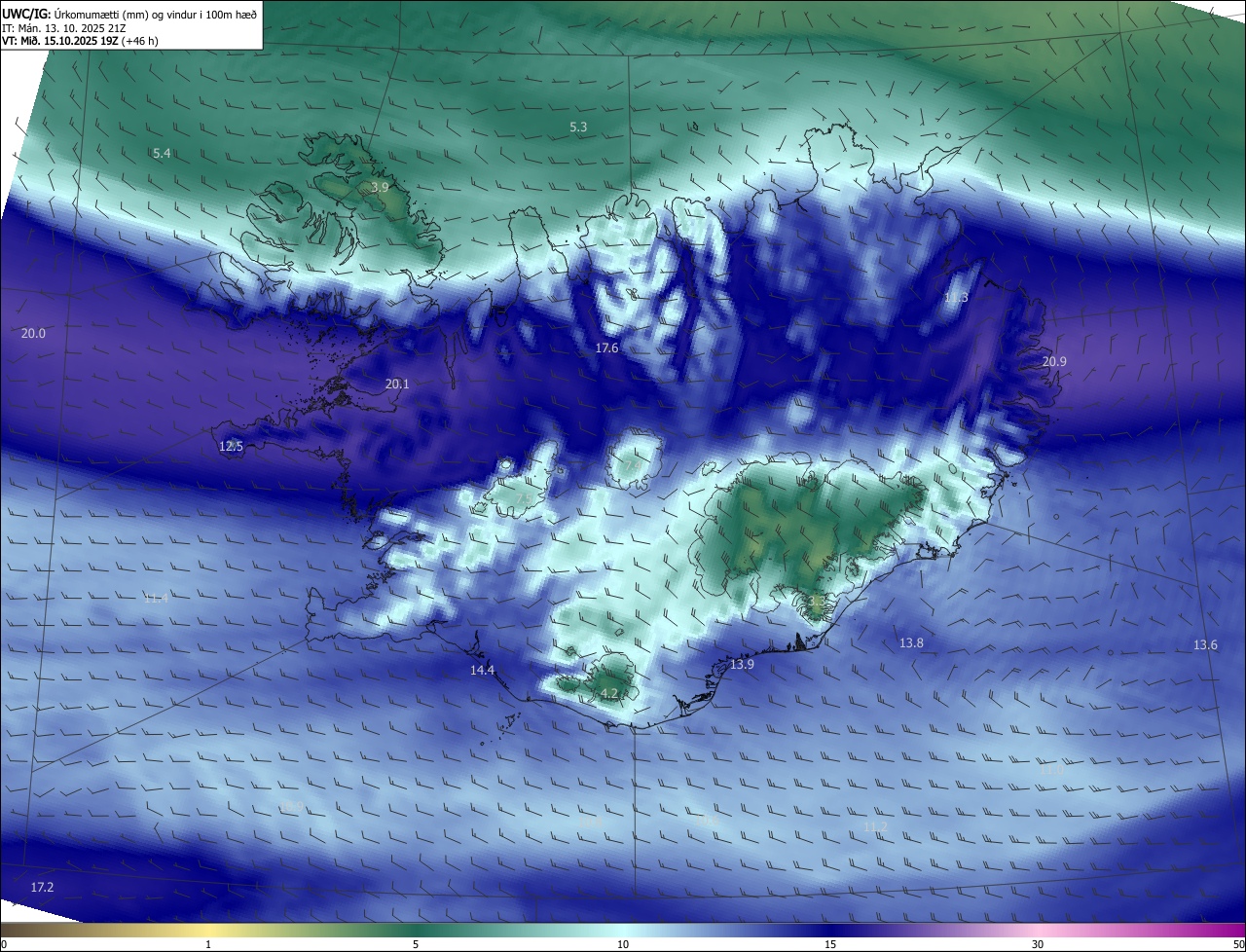This screenshot has height=952, width=1246.
Task: Click the 13.8 value label
Action: (911, 643)
